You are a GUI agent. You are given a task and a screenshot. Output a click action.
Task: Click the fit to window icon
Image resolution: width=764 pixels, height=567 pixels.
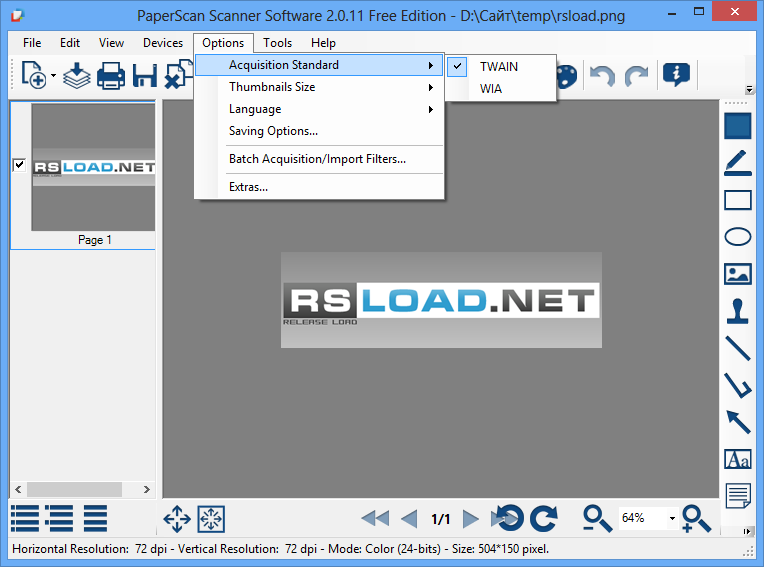point(211,519)
